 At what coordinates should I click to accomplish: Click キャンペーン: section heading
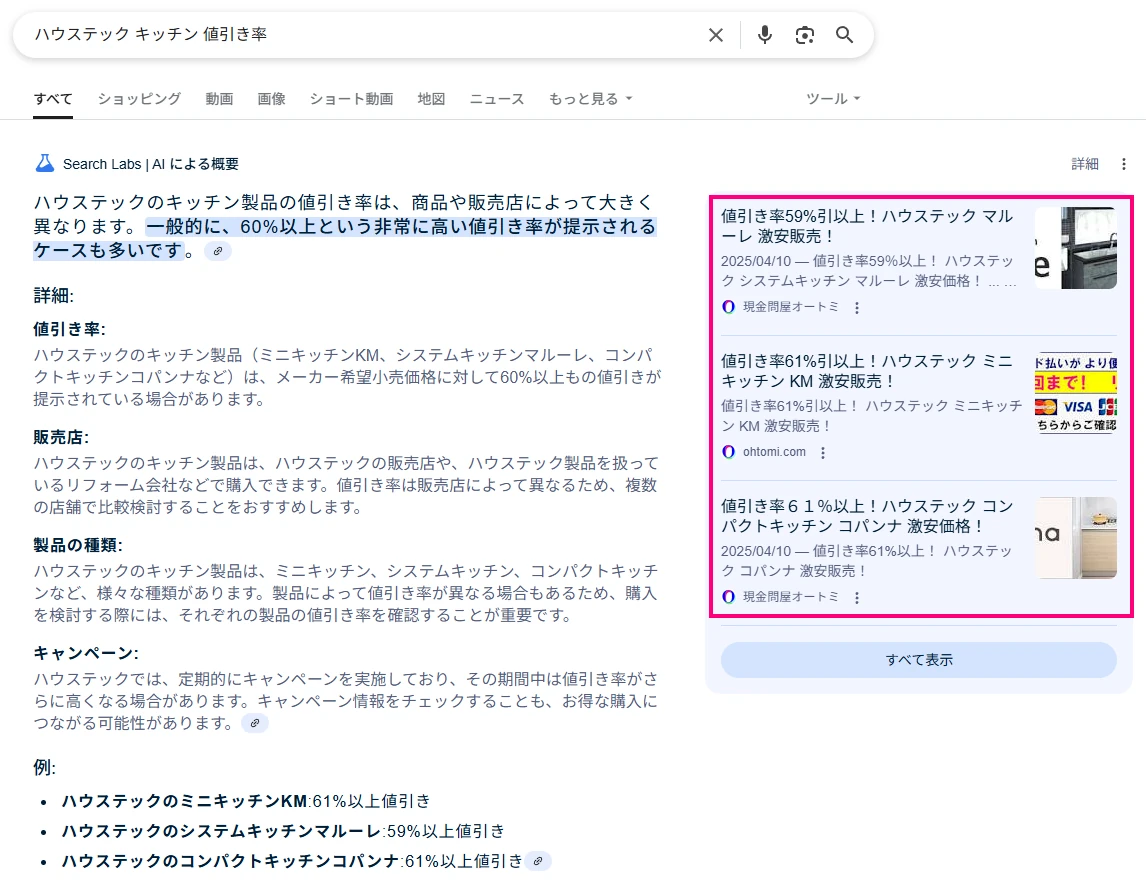coord(86,653)
